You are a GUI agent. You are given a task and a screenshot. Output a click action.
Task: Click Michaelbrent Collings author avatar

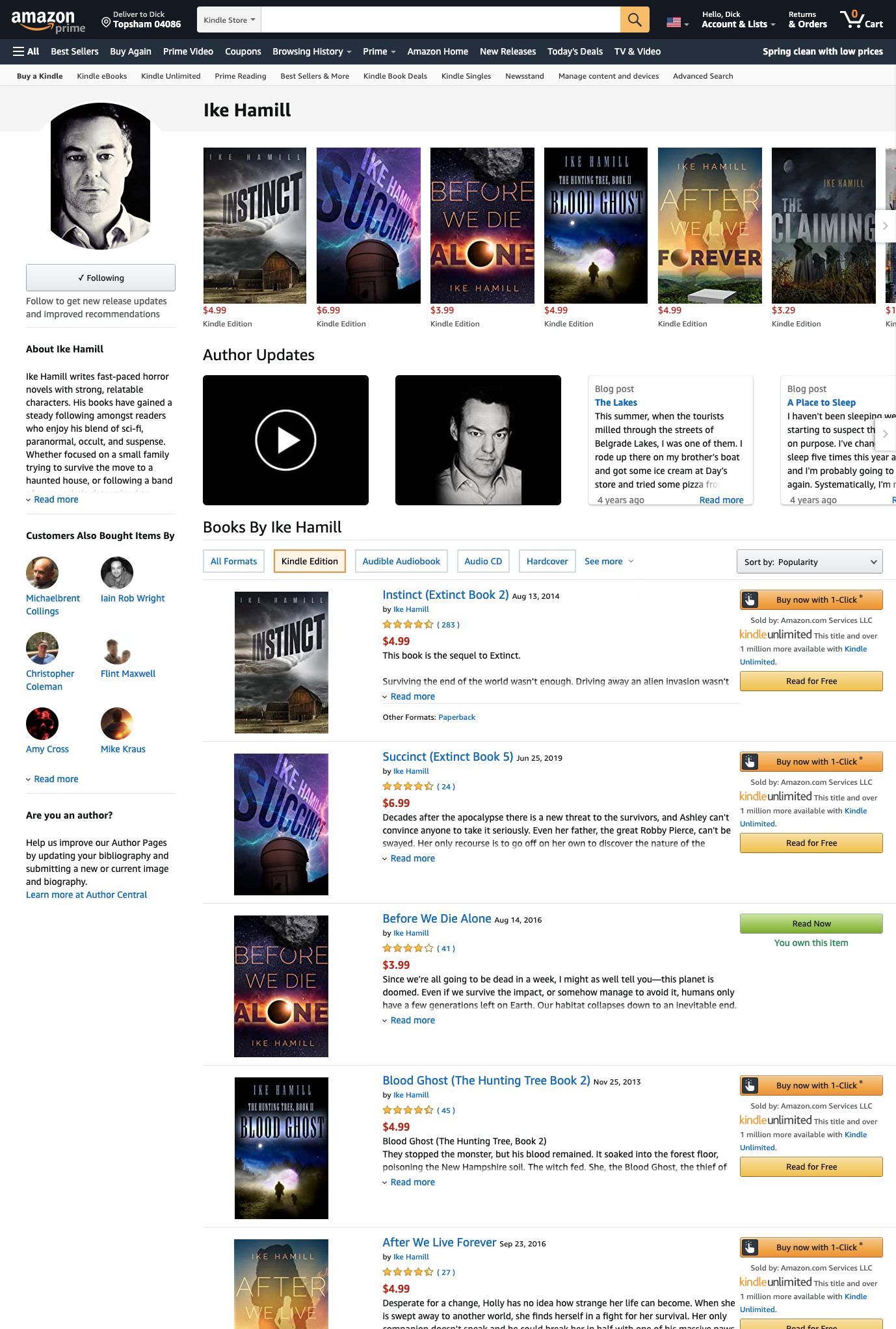(42, 573)
